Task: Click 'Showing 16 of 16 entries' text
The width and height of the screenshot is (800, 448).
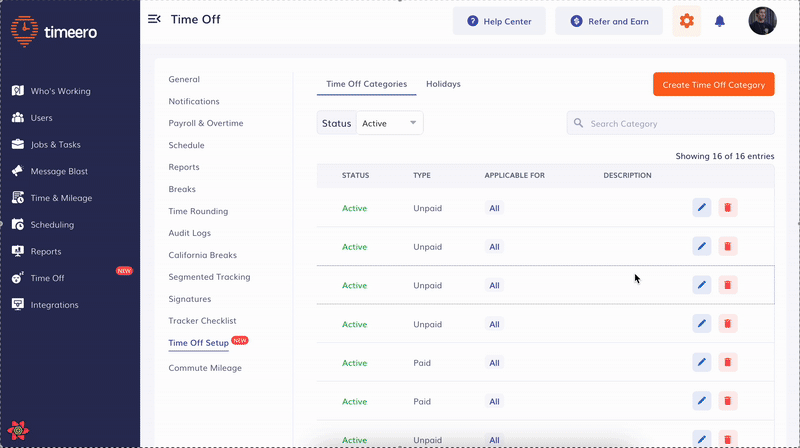Action: (724, 156)
